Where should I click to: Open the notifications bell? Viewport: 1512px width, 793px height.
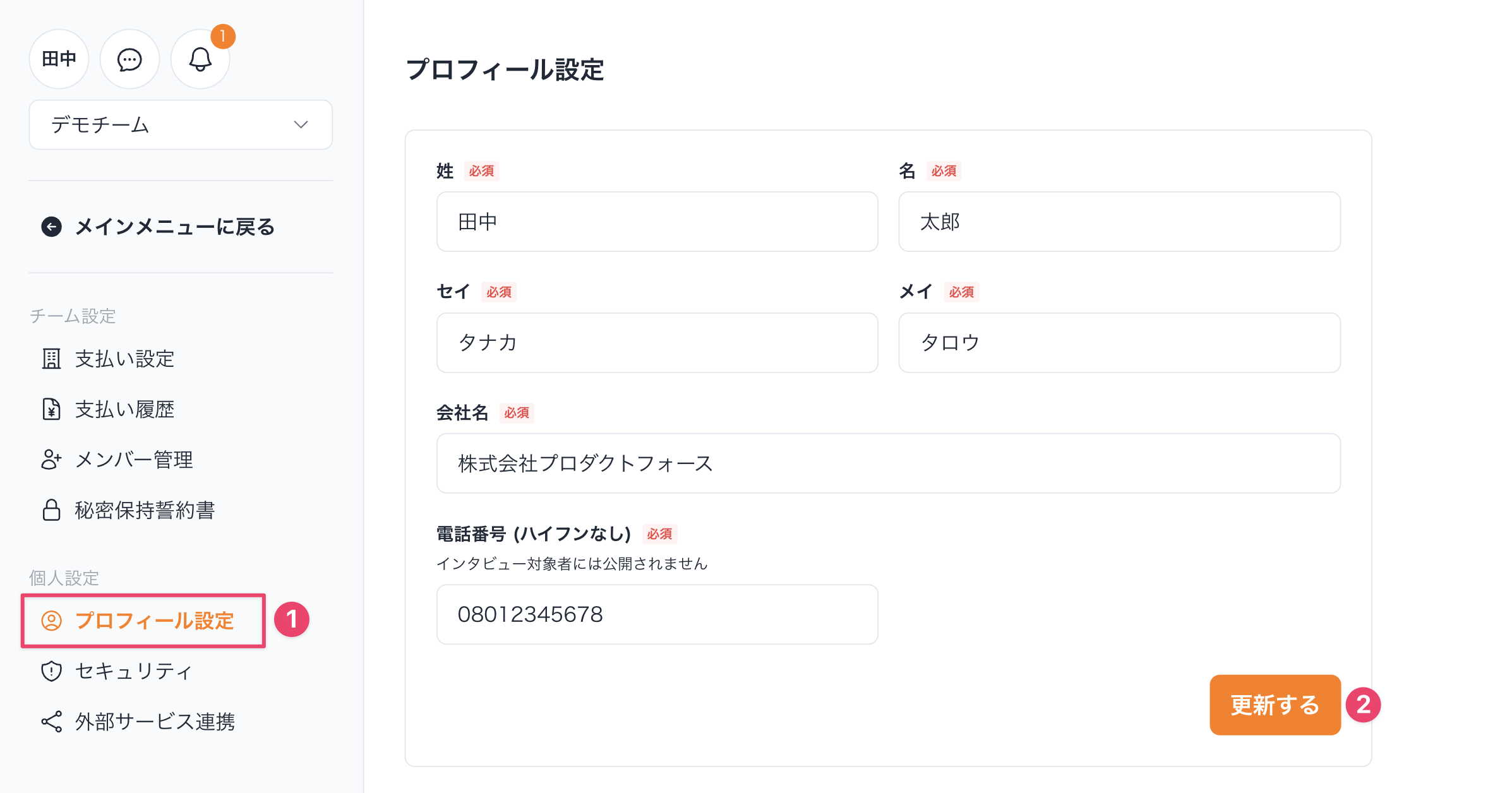200,60
